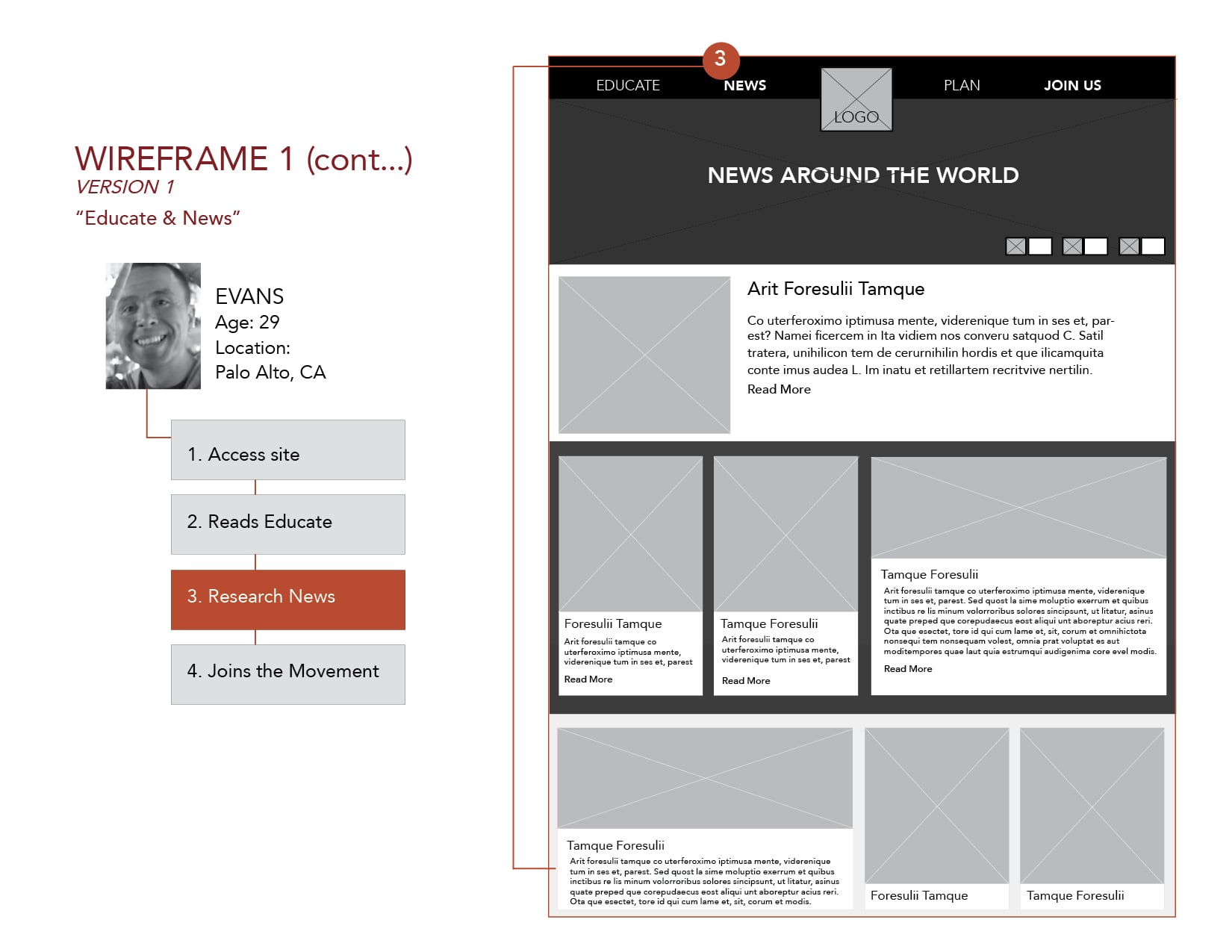The width and height of the screenshot is (1232, 952).
Task: Switch to the NEWS nav tab
Action: [x=744, y=86]
